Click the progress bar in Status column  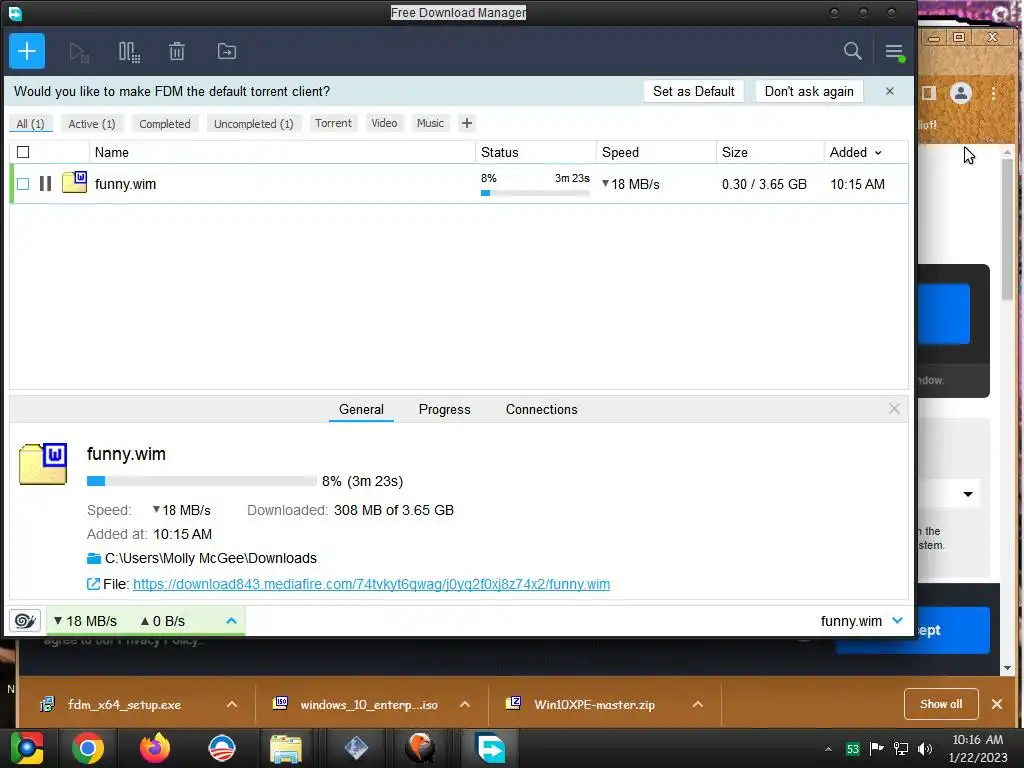(x=535, y=193)
